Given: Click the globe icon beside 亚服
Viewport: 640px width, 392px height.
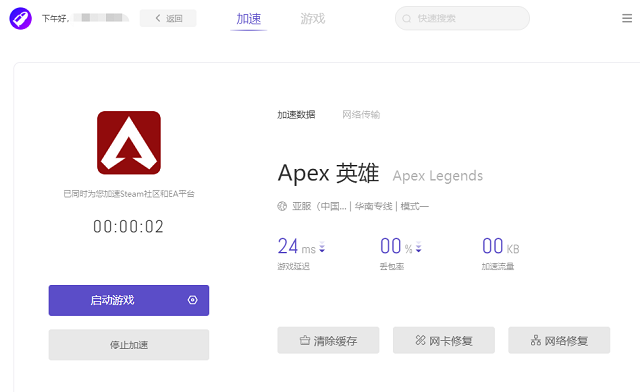Looking at the screenshot, I should [282, 206].
